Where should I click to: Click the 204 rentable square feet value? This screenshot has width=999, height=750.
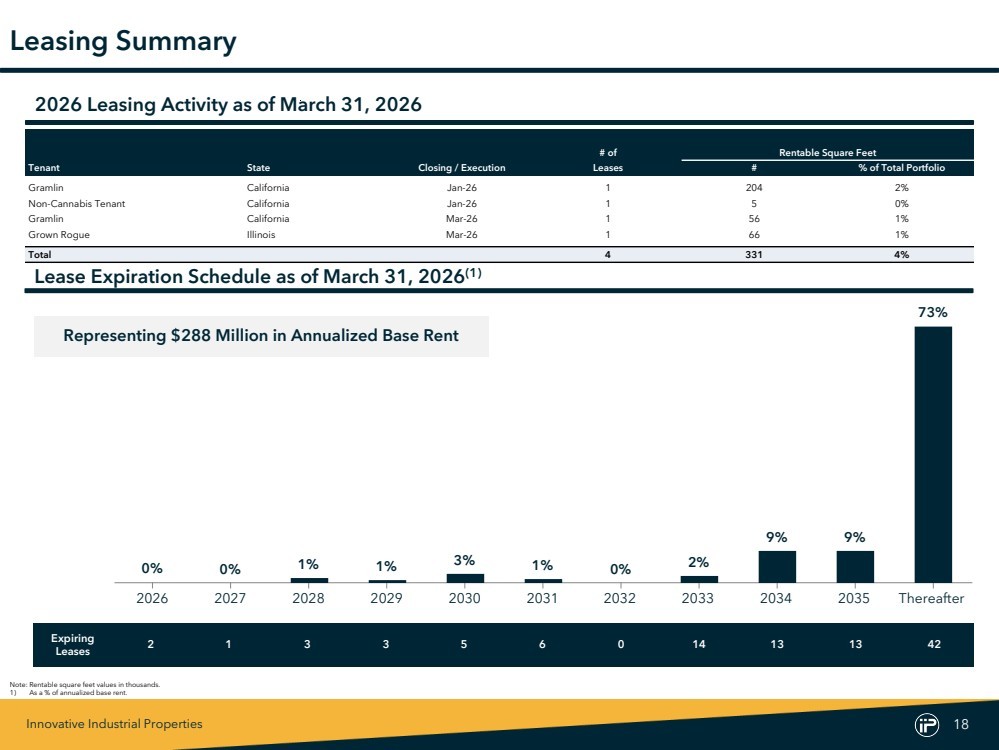point(754,187)
